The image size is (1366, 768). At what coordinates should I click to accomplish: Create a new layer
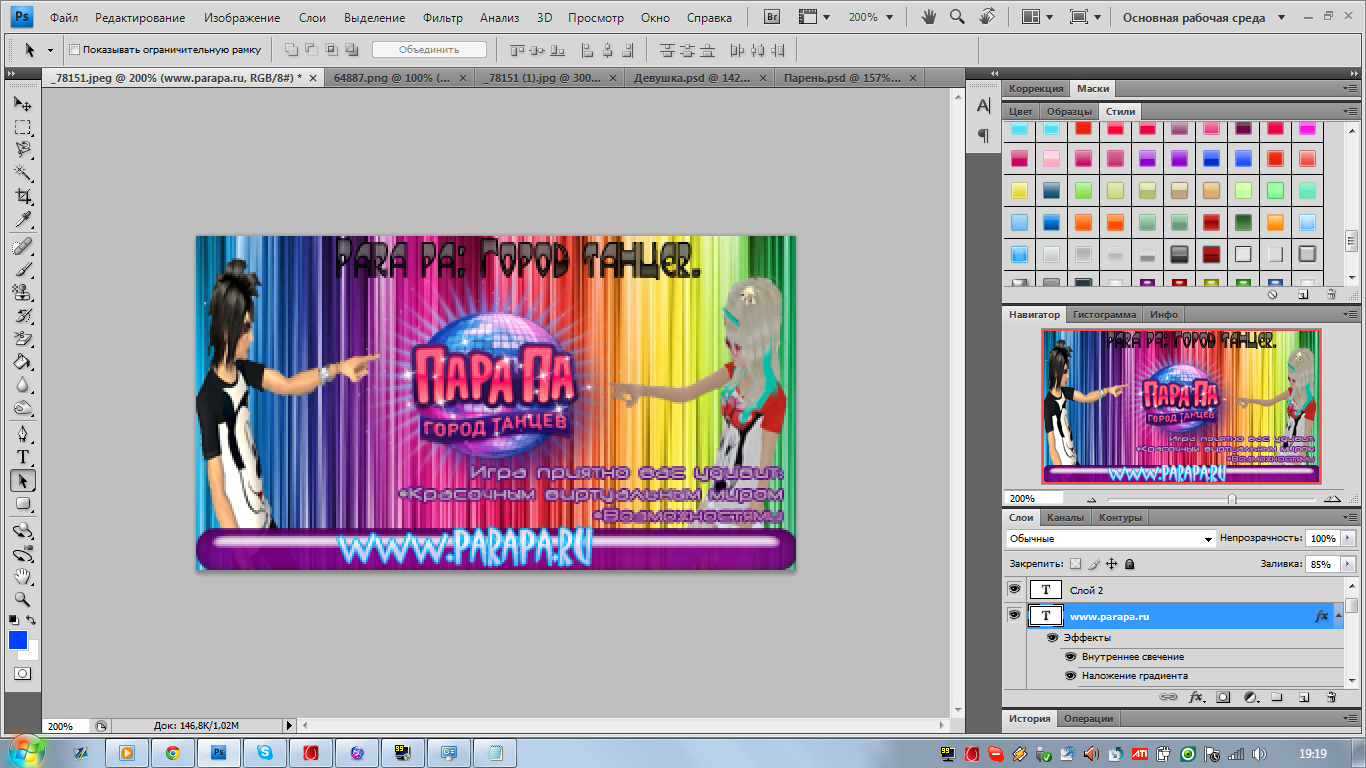[1303, 697]
